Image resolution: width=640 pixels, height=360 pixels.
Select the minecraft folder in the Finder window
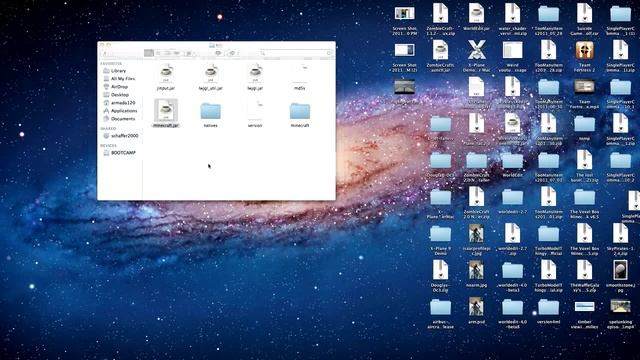click(x=300, y=115)
